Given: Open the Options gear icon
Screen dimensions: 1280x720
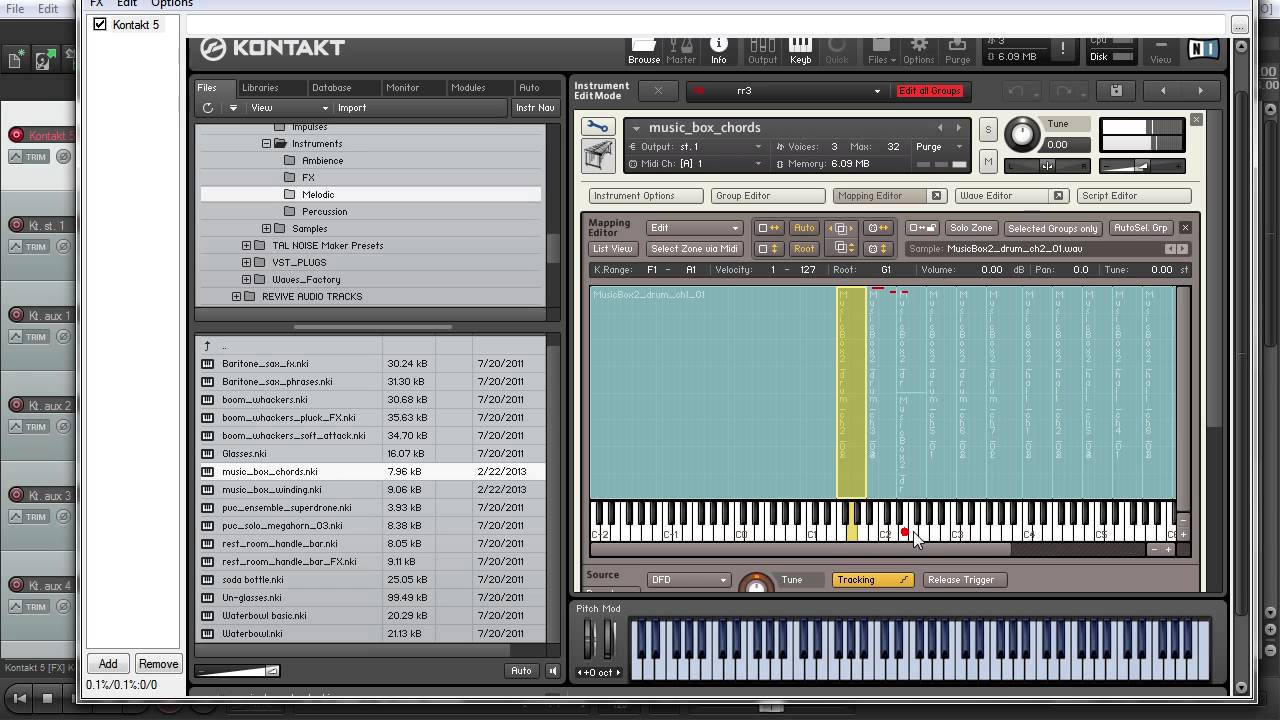Looking at the screenshot, I should click(918, 50).
